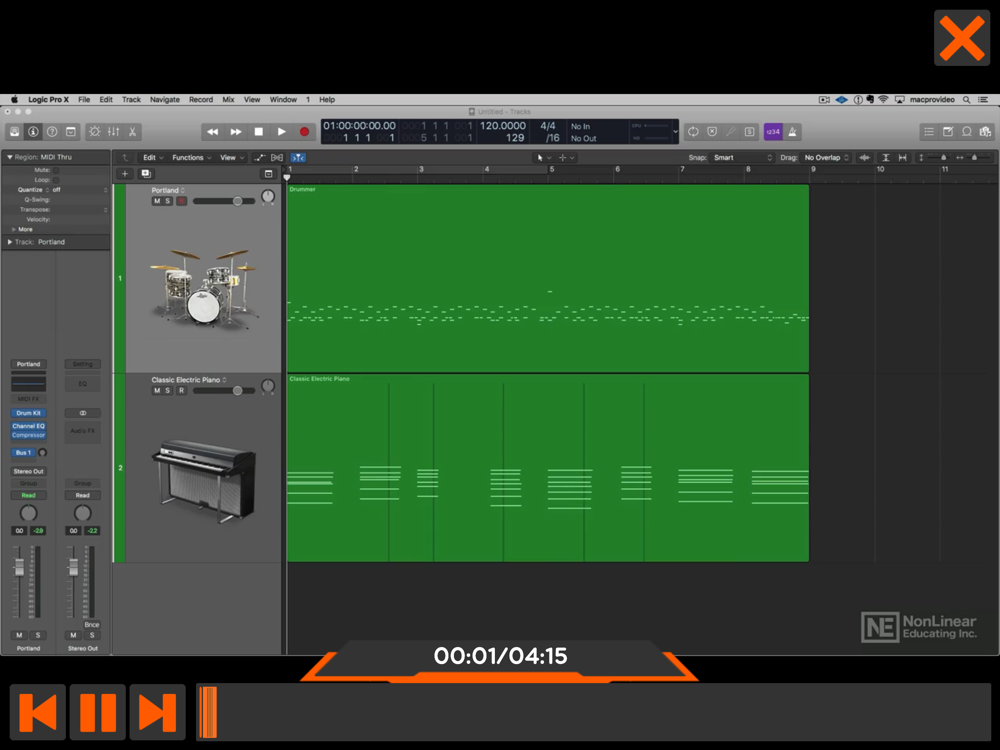Image resolution: width=1000 pixels, height=750 pixels.
Task: Mute the Portland track header
Action: (x=157, y=201)
